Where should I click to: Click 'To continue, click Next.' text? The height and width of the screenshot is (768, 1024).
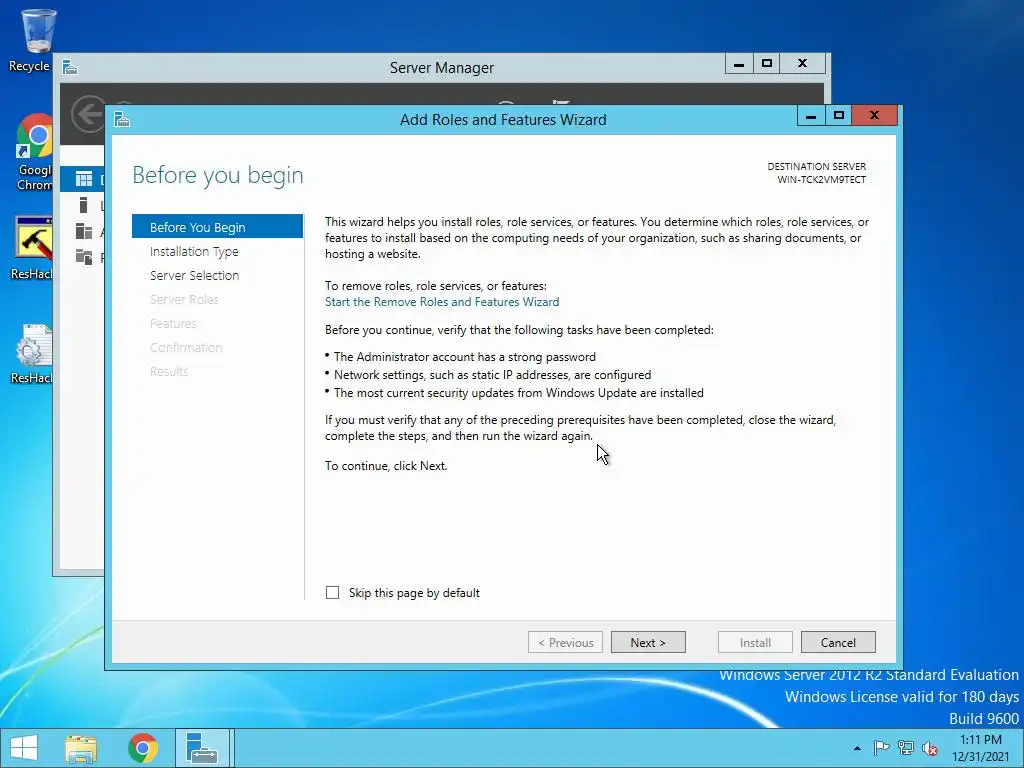click(x=386, y=466)
